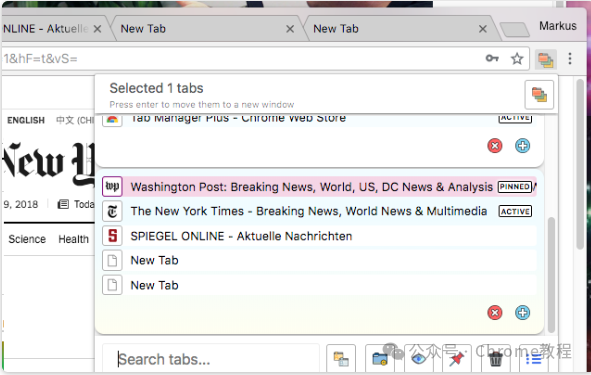The image size is (591, 375).
Task: Focus the Search tabs input field
Action: pyautogui.click(x=211, y=359)
